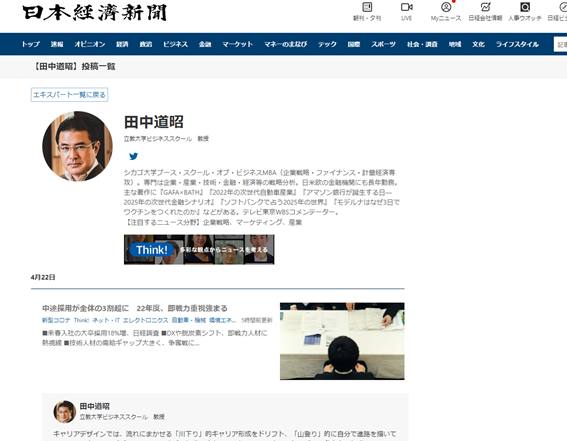Image resolution: width=567 pixels, height=441 pixels.
Task: Click the 田中道昭 name in the comment box
Action: [x=95, y=406]
